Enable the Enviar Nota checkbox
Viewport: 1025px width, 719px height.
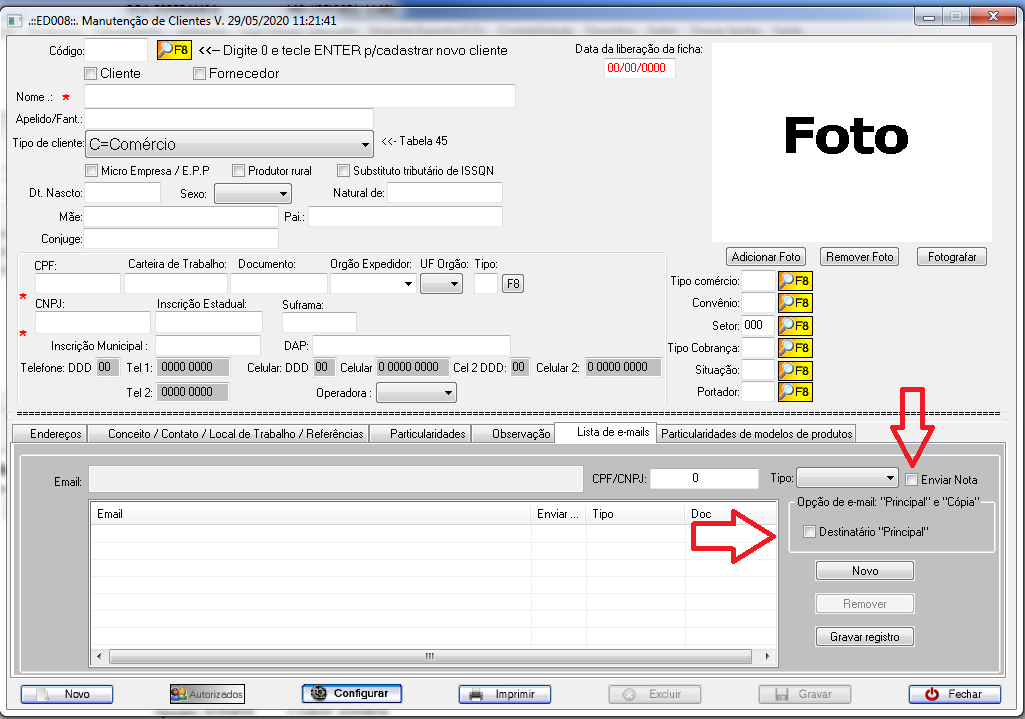click(x=911, y=480)
